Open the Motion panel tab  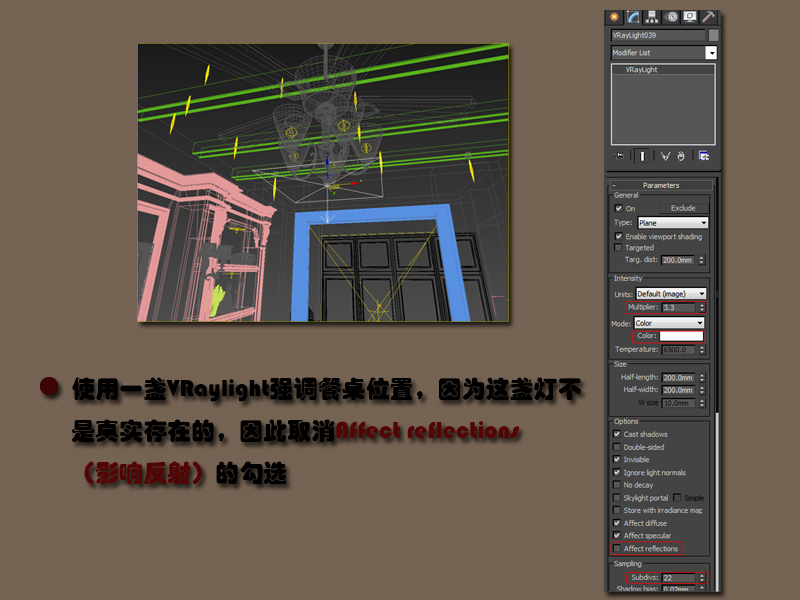pos(671,17)
